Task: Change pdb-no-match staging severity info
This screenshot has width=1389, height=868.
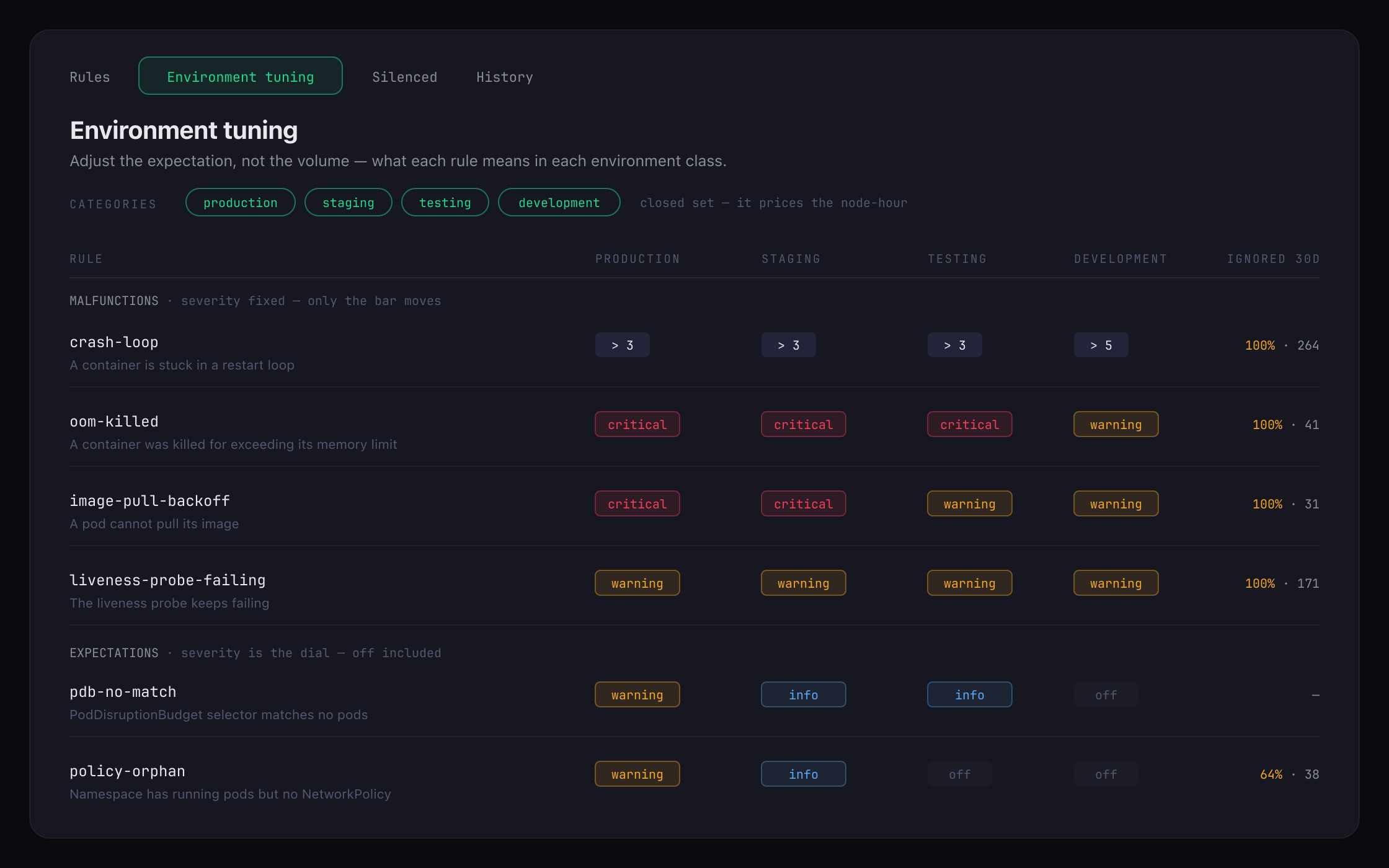Action: (x=804, y=695)
